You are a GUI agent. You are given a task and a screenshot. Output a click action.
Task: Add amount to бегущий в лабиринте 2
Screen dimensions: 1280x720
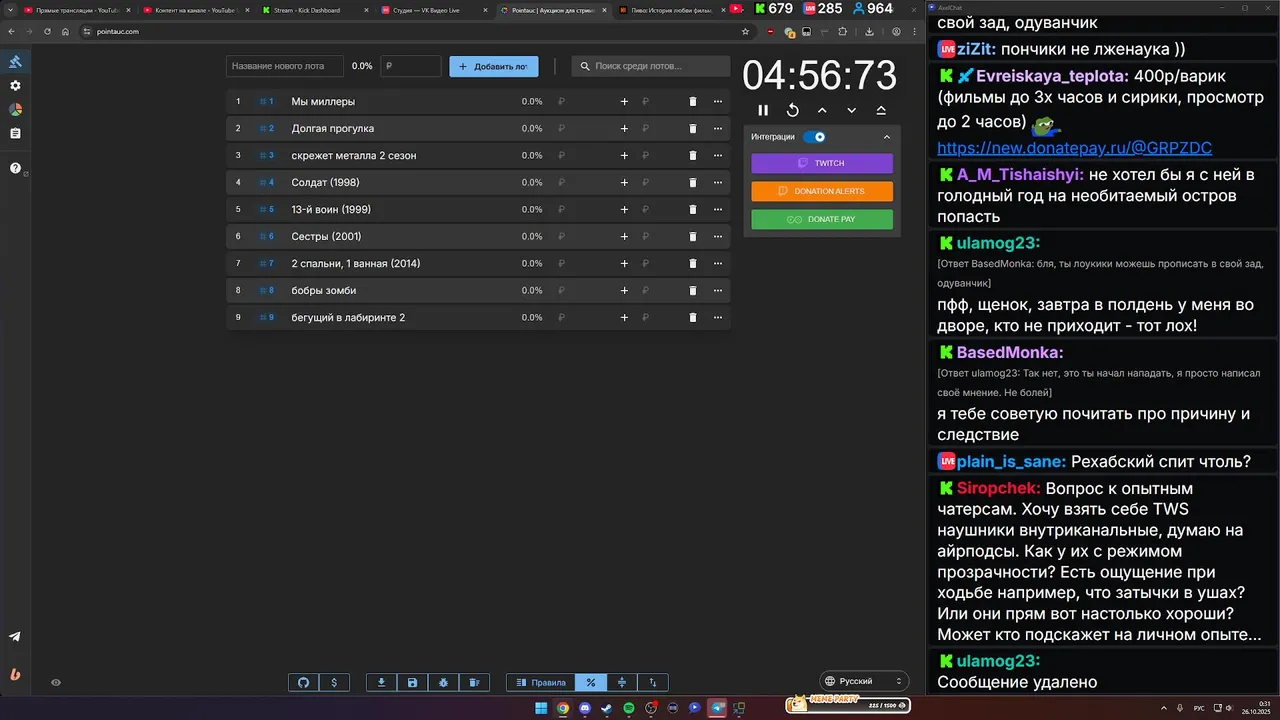pos(624,318)
